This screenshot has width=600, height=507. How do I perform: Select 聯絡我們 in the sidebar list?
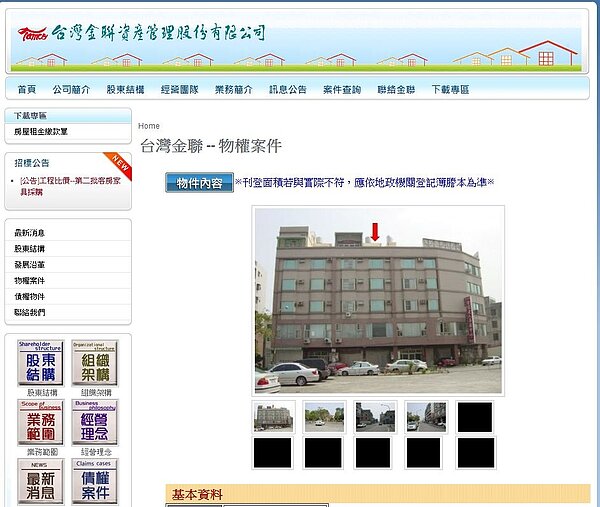pyautogui.click(x=29, y=312)
